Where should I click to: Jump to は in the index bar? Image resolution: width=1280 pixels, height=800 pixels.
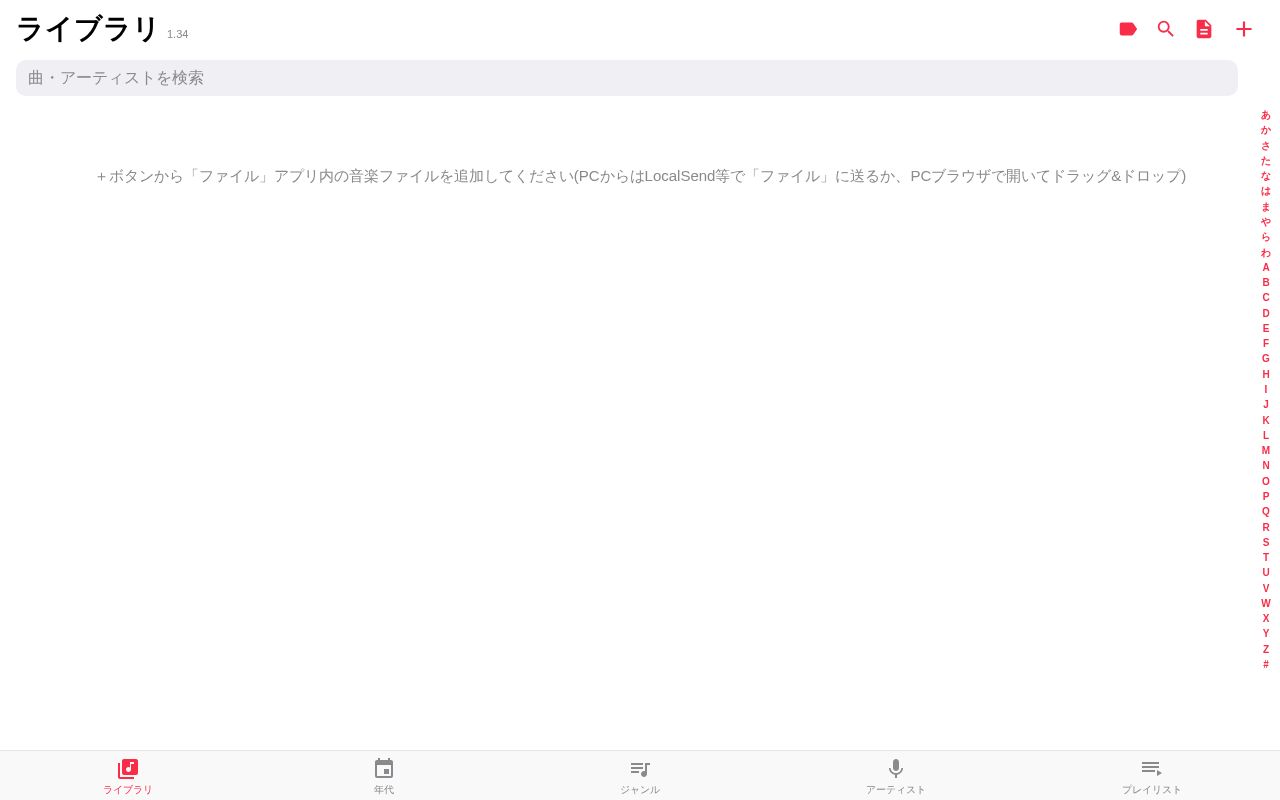pos(1266,191)
